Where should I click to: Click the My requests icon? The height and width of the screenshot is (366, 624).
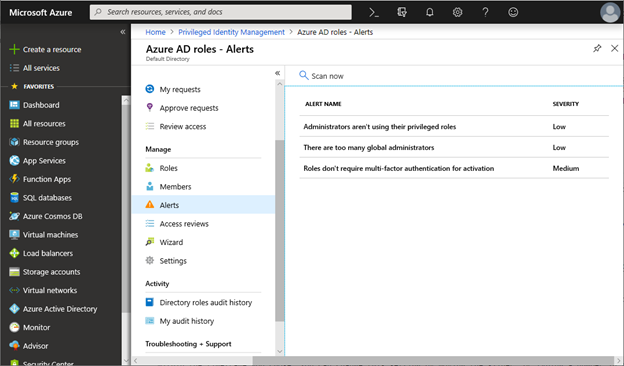click(x=150, y=89)
